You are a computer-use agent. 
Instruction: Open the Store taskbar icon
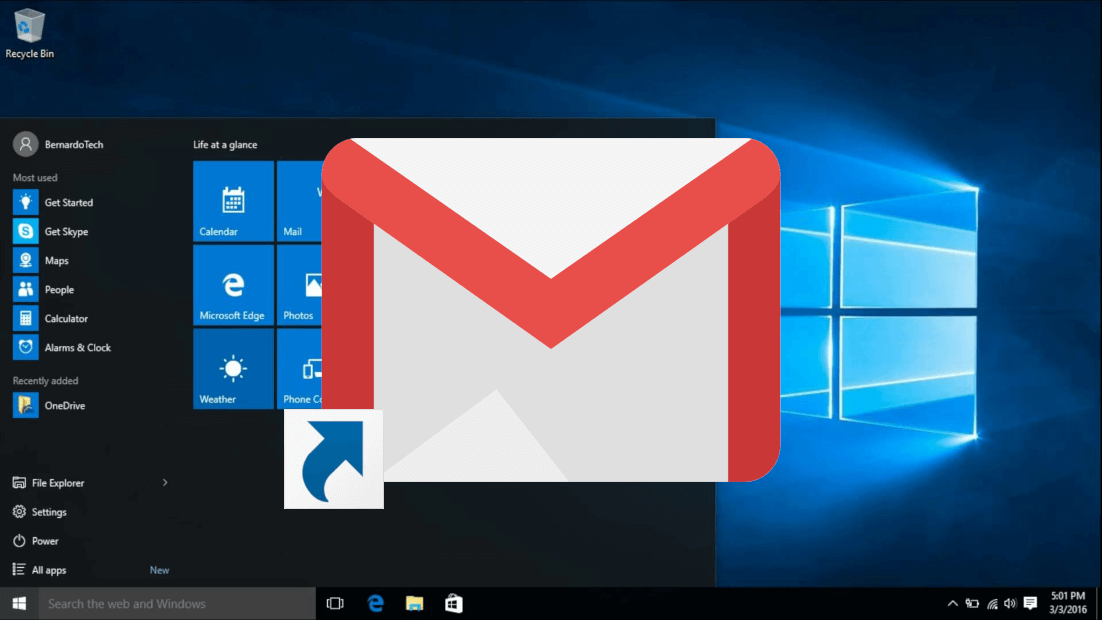454,604
